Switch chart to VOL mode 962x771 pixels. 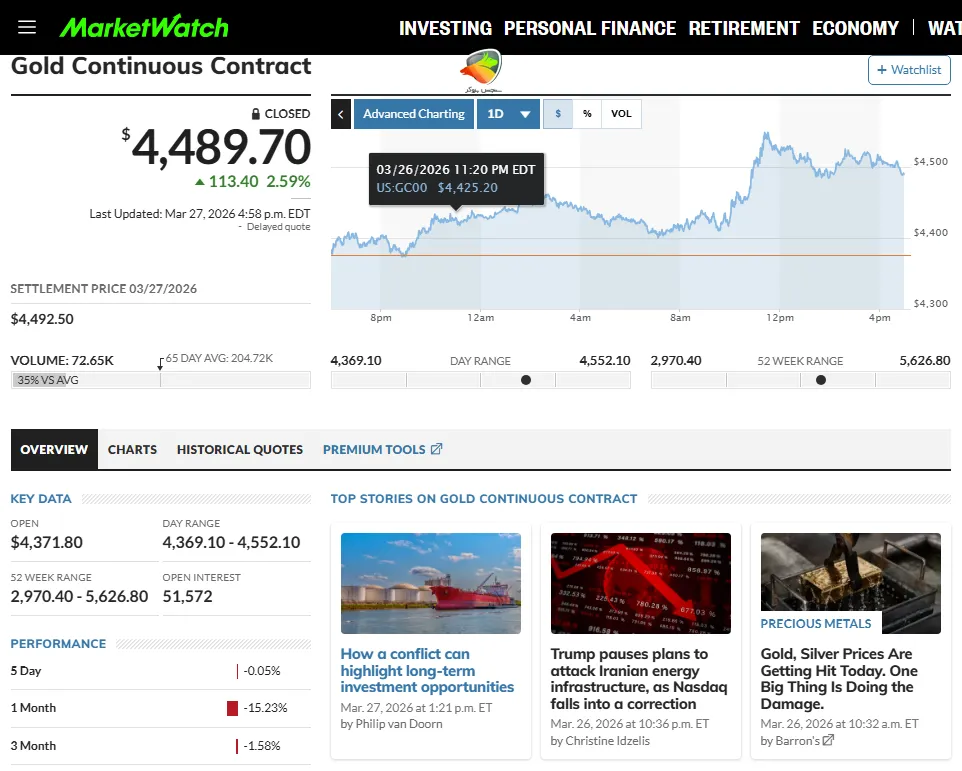click(x=621, y=114)
